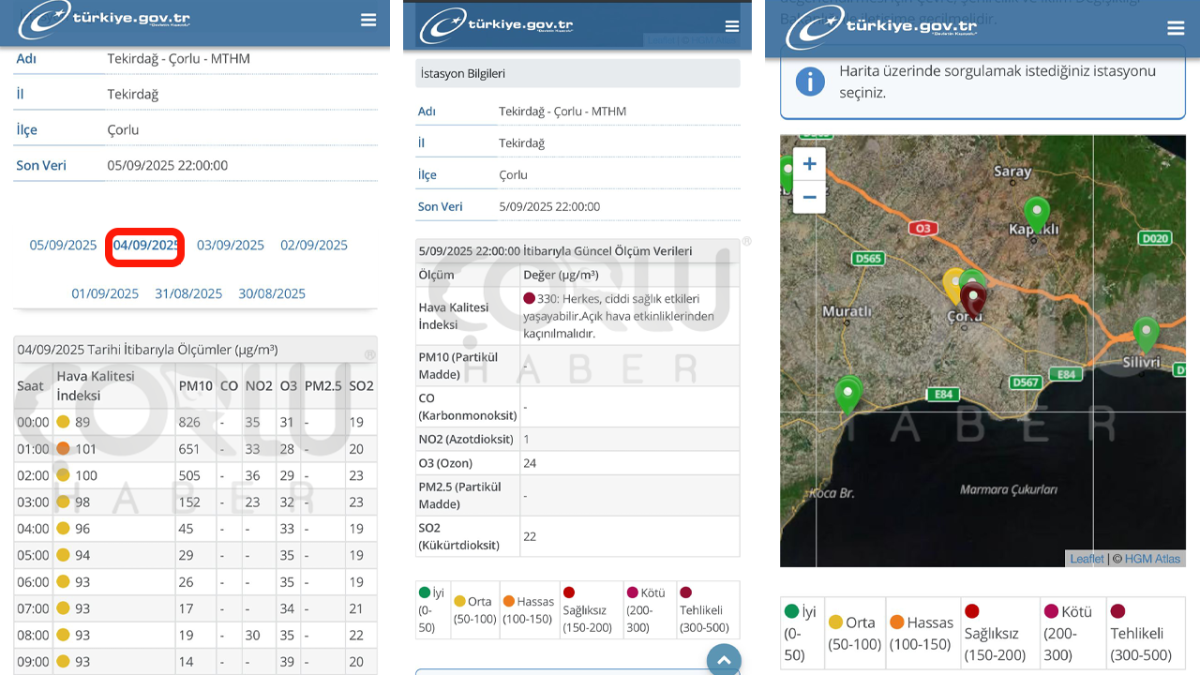The height and width of the screenshot is (675, 1200).
Task: Click PM10 value 826 at 00:00
Action: tap(190, 422)
